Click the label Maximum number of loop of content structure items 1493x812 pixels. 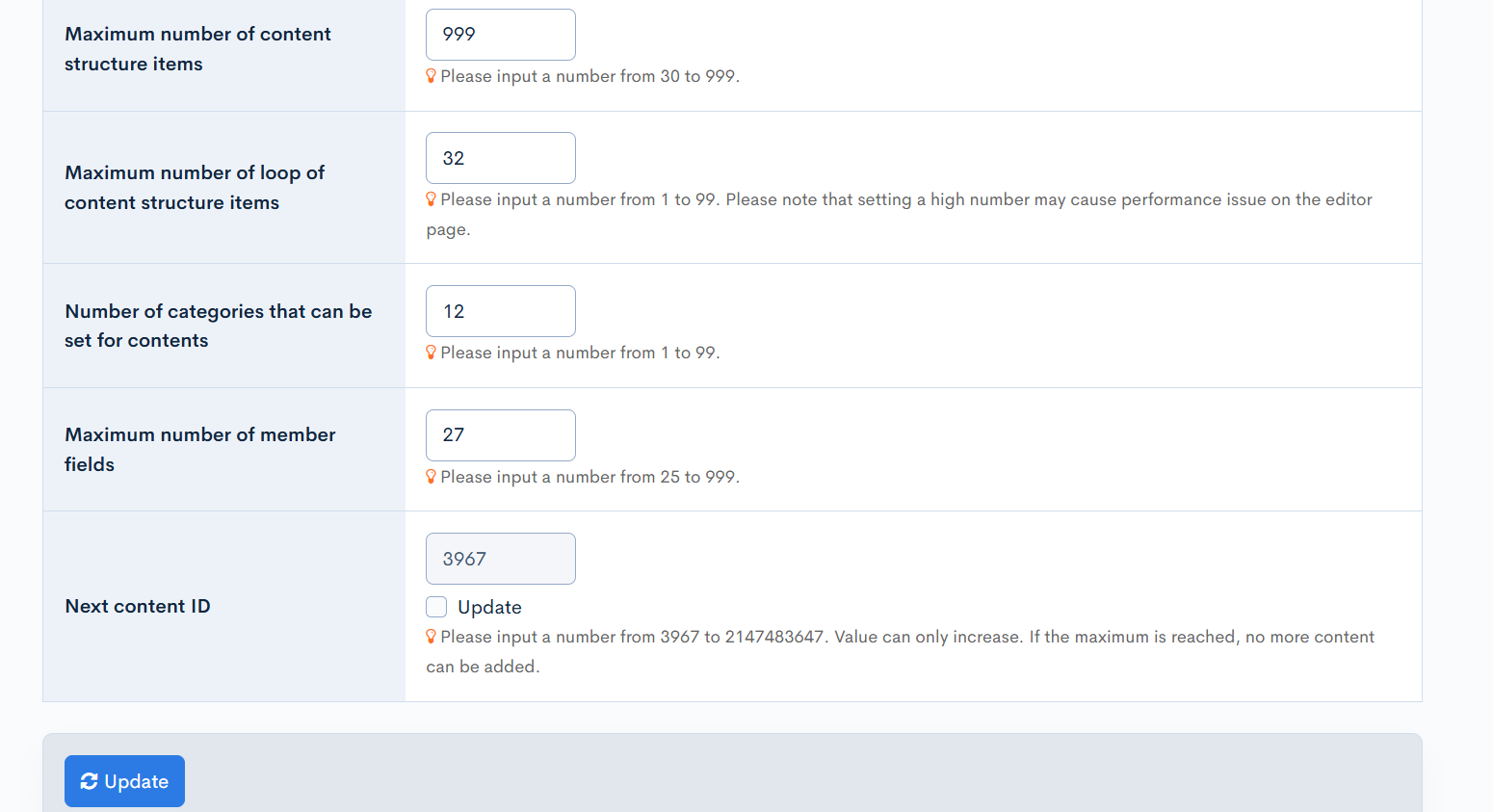194,187
